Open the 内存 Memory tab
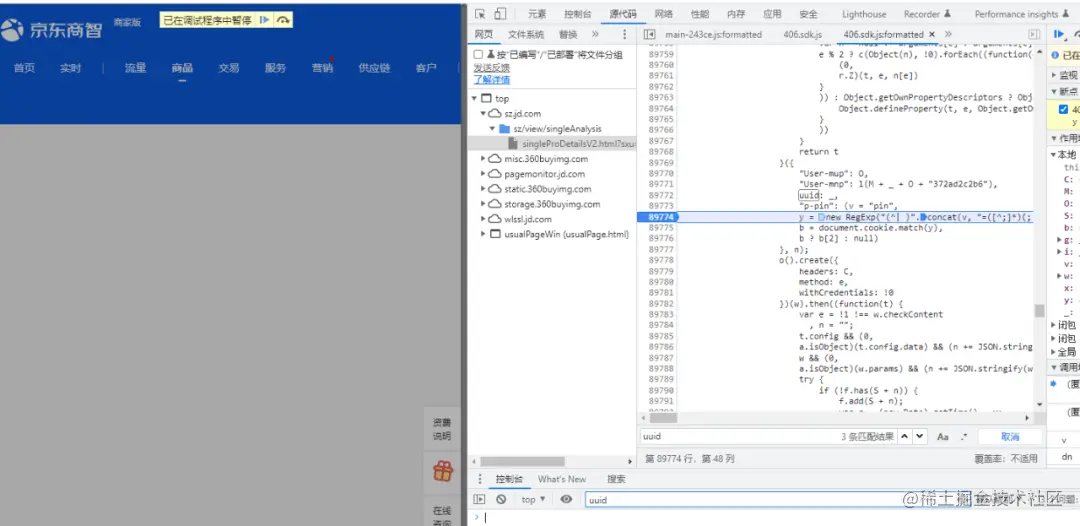The image size is (1080, 526). (736, 14)
